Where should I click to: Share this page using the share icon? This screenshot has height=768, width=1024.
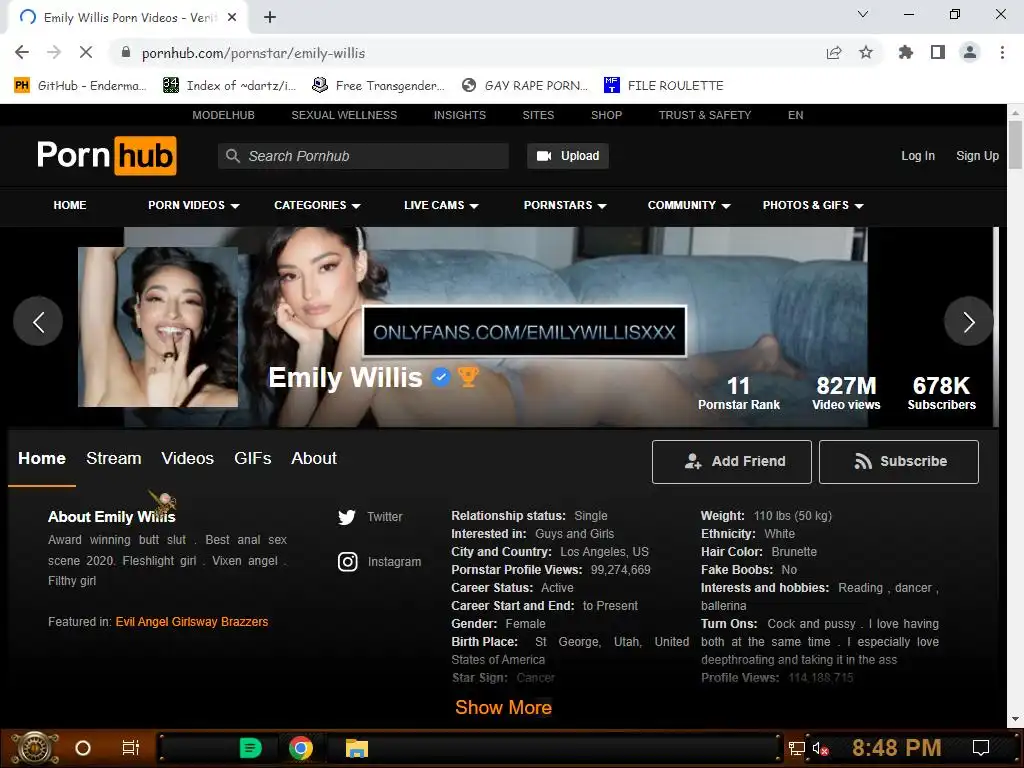click(834, 52)
